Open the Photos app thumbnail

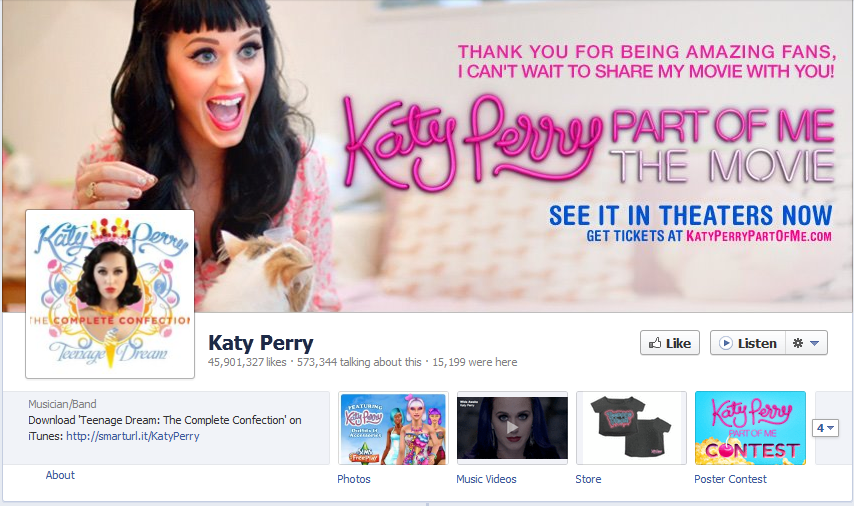[393, 428]
